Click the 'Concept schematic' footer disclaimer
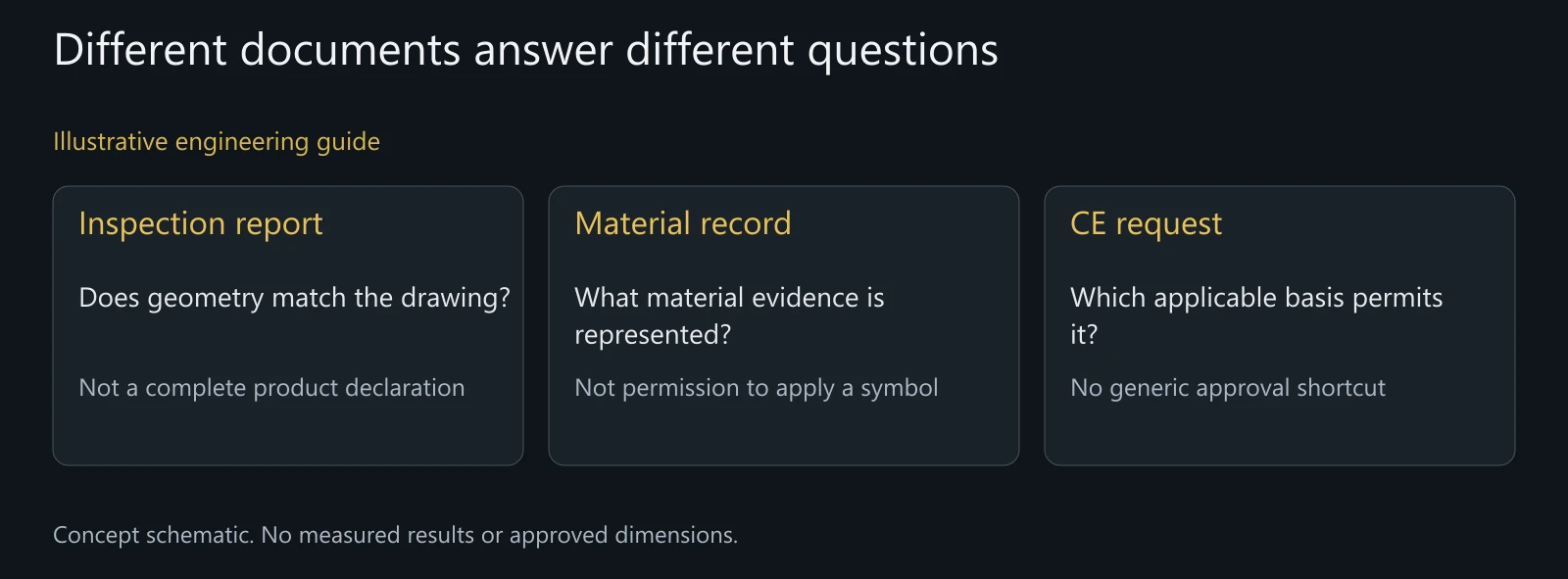The width and height of the screenshot is (1568, 579). 395,535
